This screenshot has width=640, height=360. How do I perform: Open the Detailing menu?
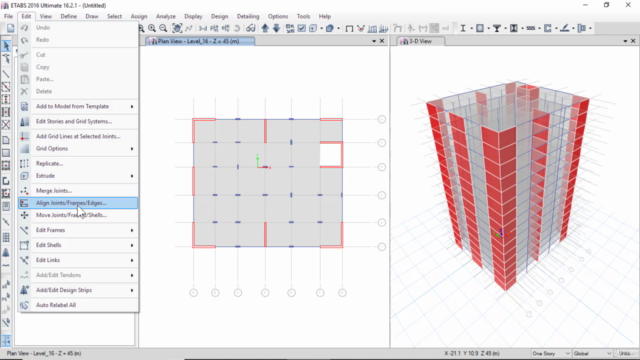pyautogui.click(x=248, y=16)
